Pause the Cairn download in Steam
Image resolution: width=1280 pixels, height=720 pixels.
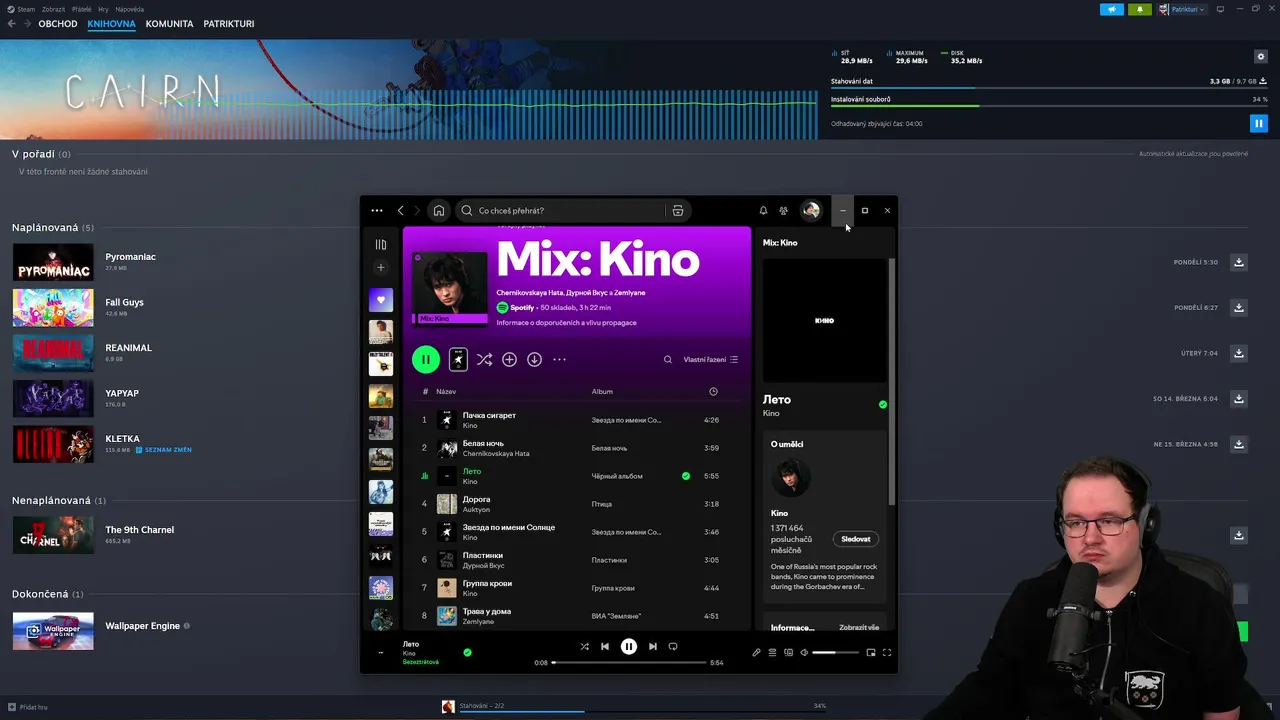(x=1258, y=124)
